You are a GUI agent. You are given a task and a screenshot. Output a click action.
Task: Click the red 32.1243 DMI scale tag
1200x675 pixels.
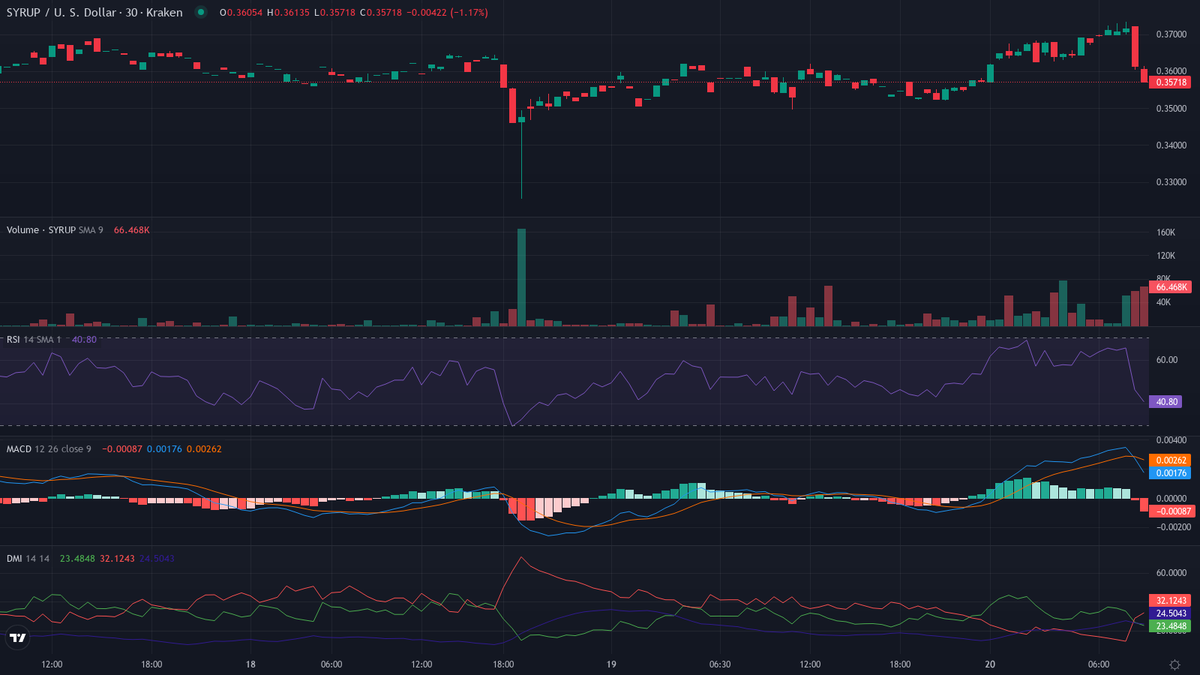click(1171, 601)
